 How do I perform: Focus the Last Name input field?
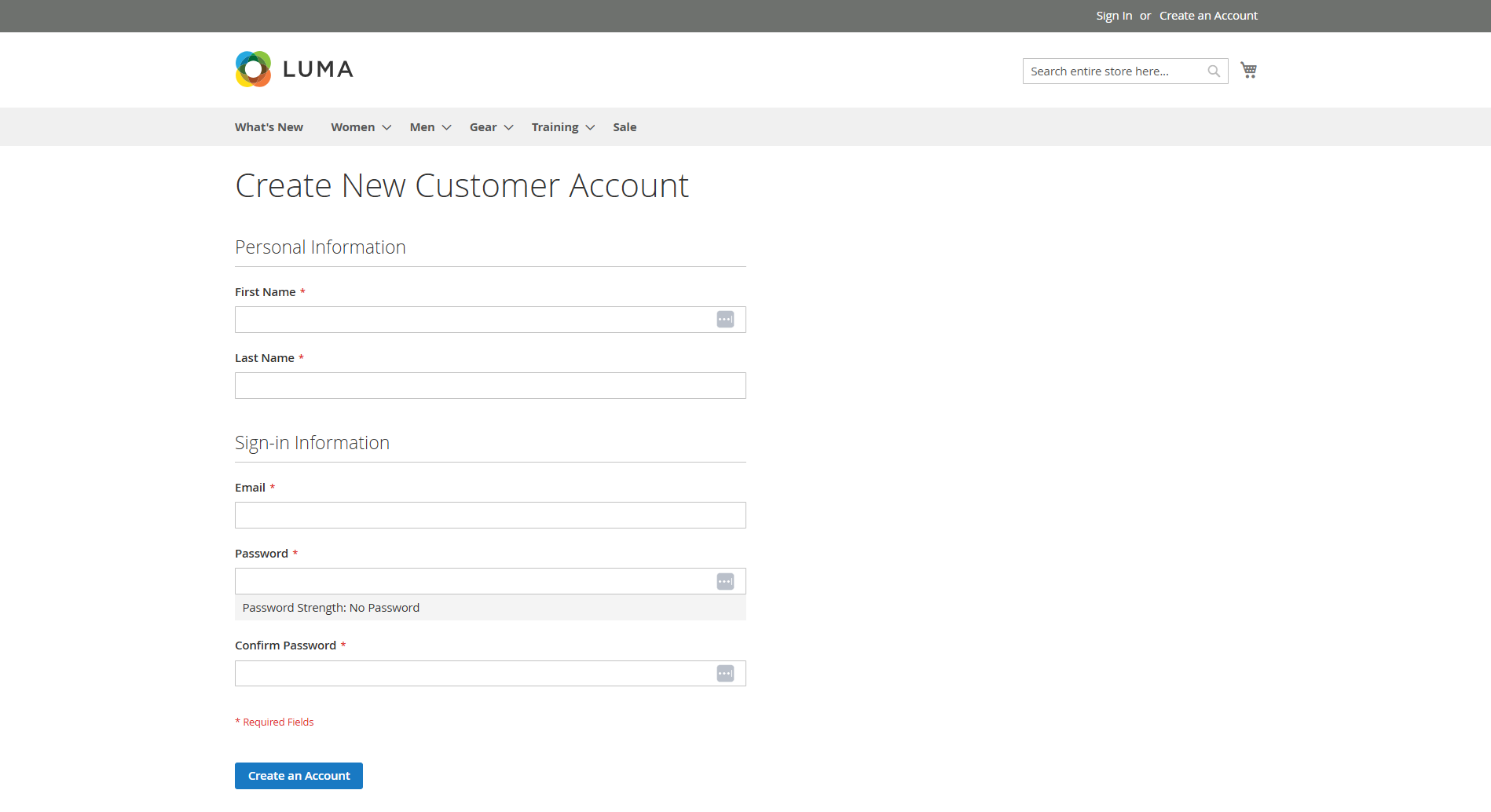pyautogui.click(x=490, y=386)
